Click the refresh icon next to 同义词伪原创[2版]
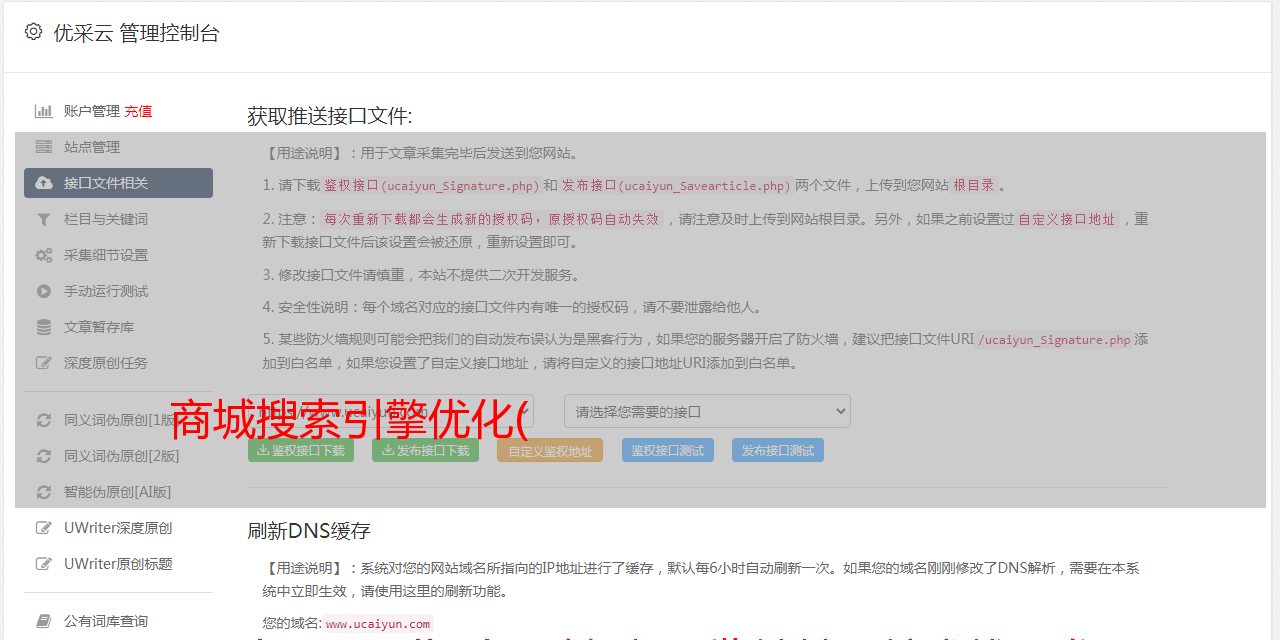Image resolution: width=1280 pixels, height=640 pixels. pos(44,456)
